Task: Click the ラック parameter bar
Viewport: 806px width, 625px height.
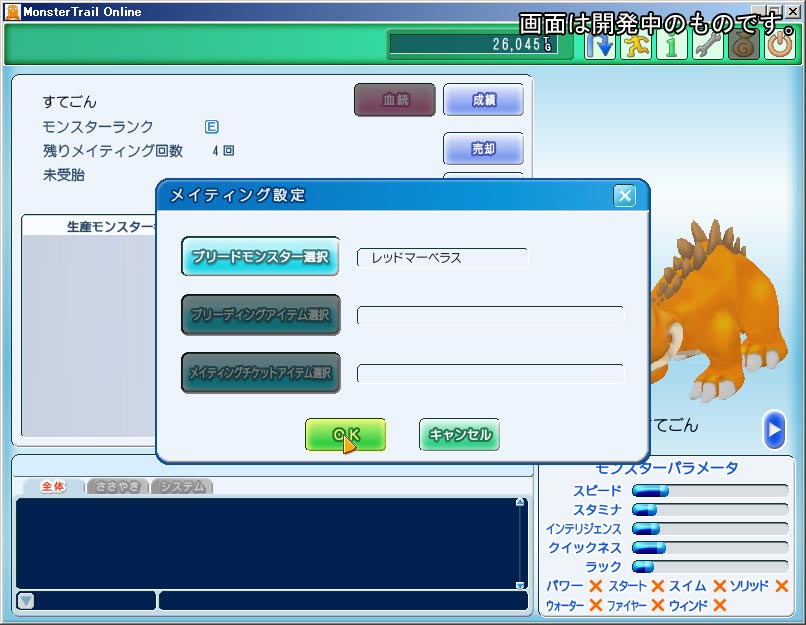Action: (x=710, y=567)
